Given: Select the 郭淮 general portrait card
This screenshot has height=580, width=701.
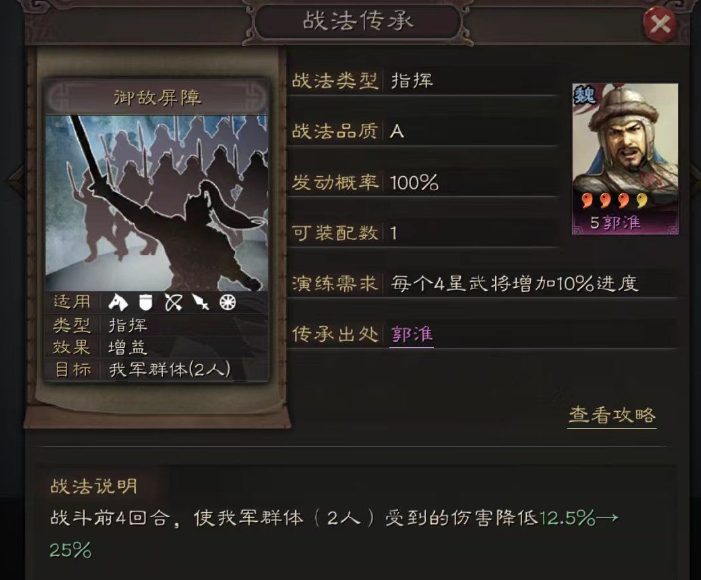Looking at the screenshot, I should (625, 159).
